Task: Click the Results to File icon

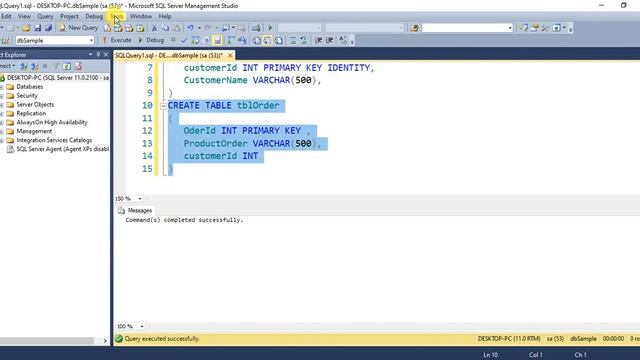Action: (278, 40)
